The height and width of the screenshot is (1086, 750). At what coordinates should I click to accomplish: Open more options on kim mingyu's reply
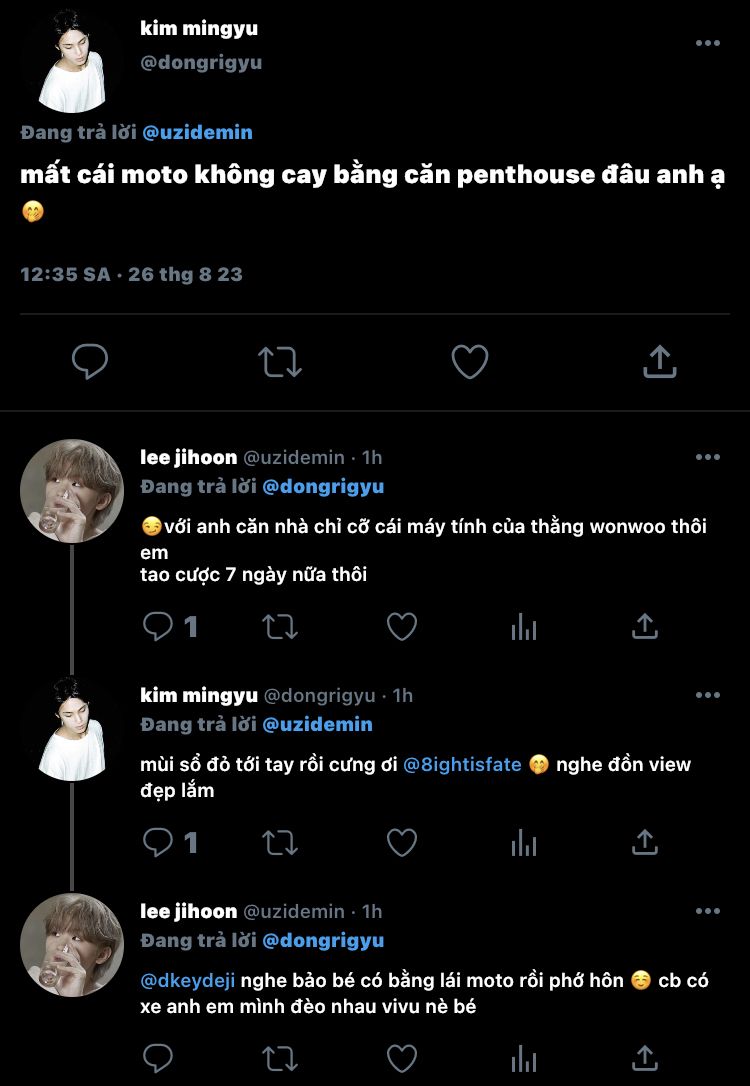[707, 695]
